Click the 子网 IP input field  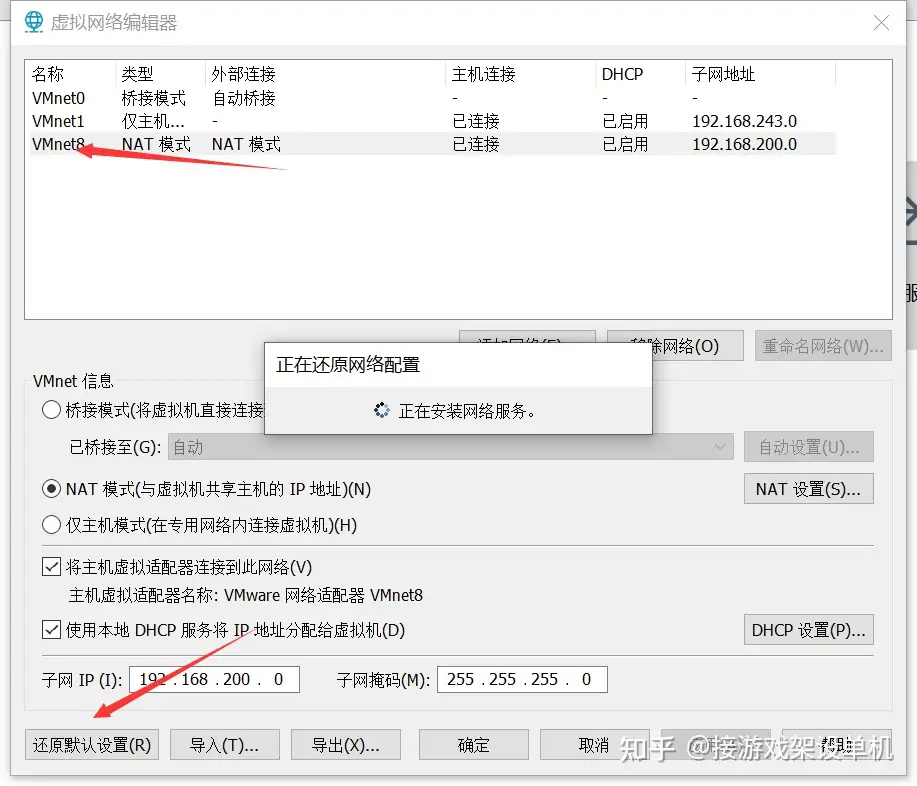pos(214,680)
